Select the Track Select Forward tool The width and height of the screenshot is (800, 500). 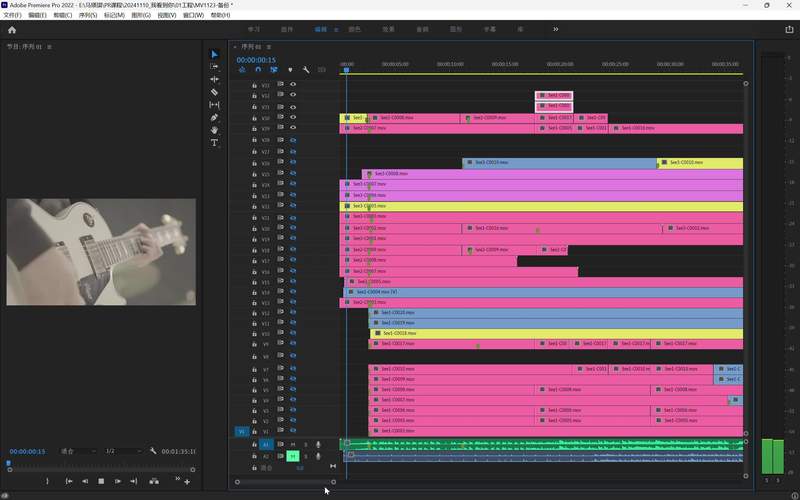(x=214, y=66)
